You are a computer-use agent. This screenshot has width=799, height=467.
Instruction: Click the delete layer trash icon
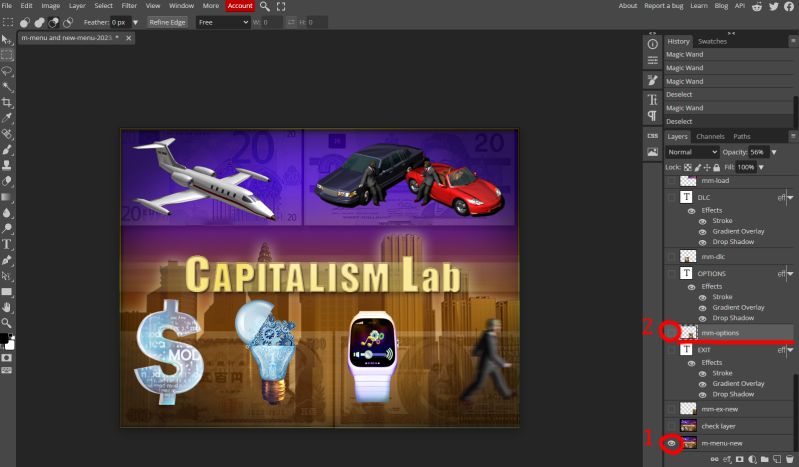789,459
